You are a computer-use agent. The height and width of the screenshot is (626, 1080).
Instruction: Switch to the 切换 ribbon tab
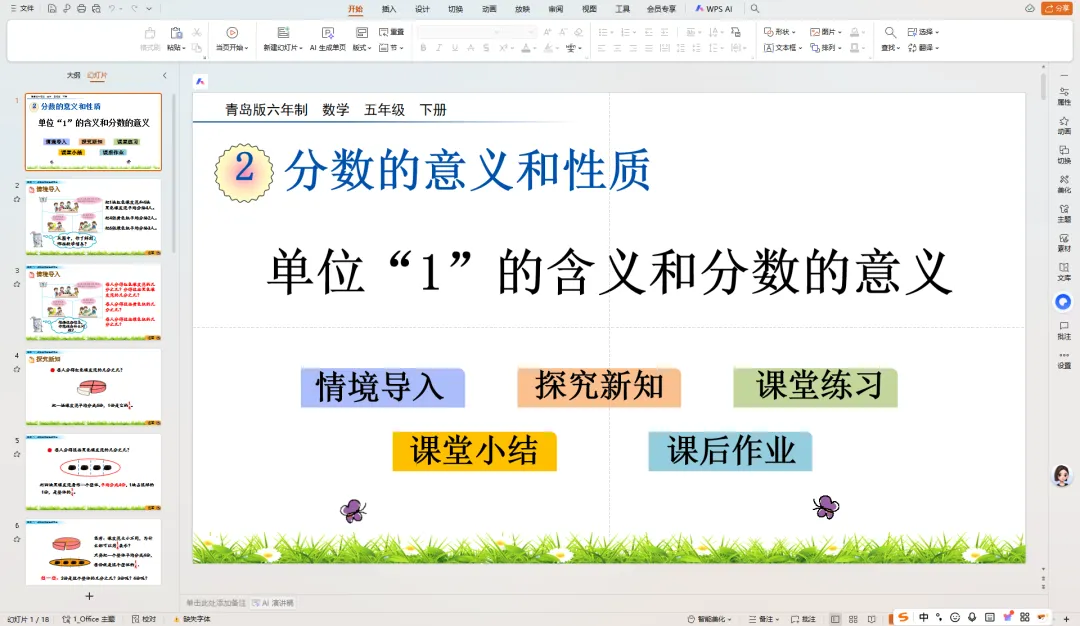455,9
